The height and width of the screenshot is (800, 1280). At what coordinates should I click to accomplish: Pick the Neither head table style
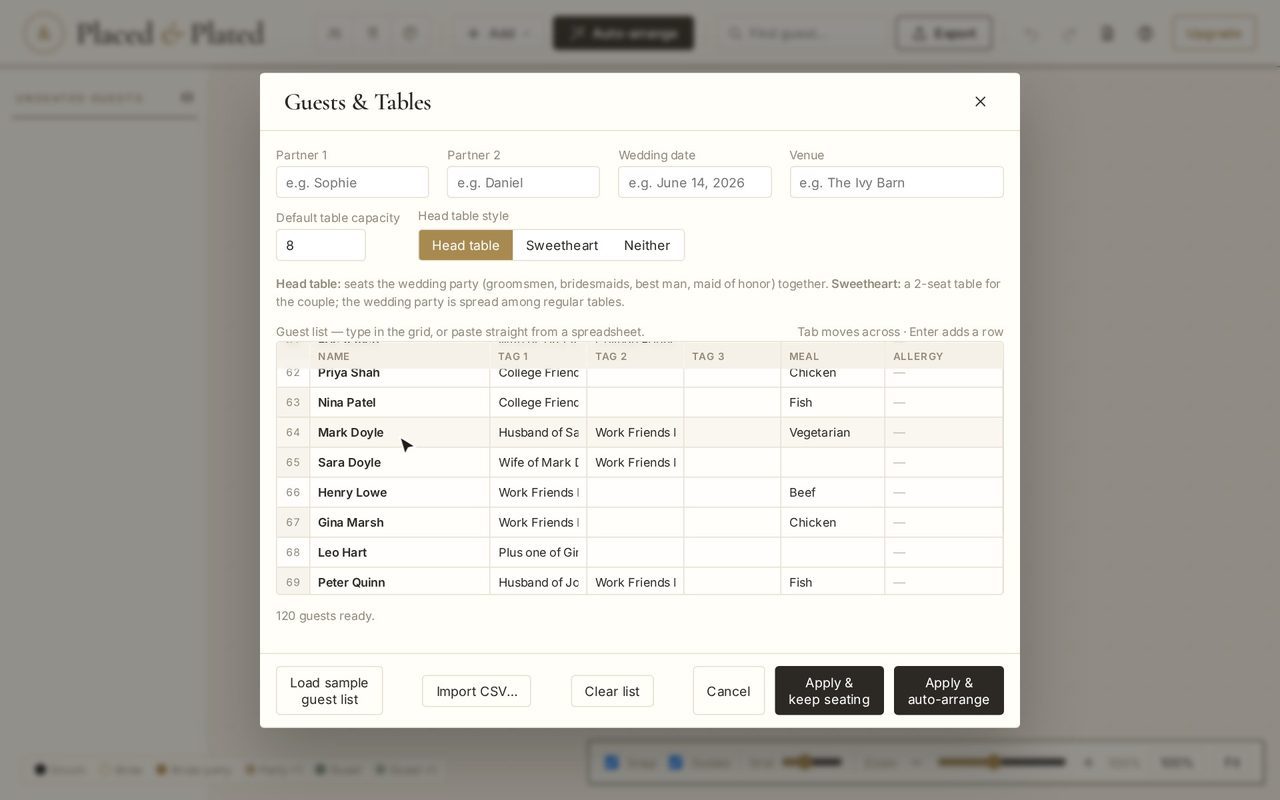(x=647, y=245)
